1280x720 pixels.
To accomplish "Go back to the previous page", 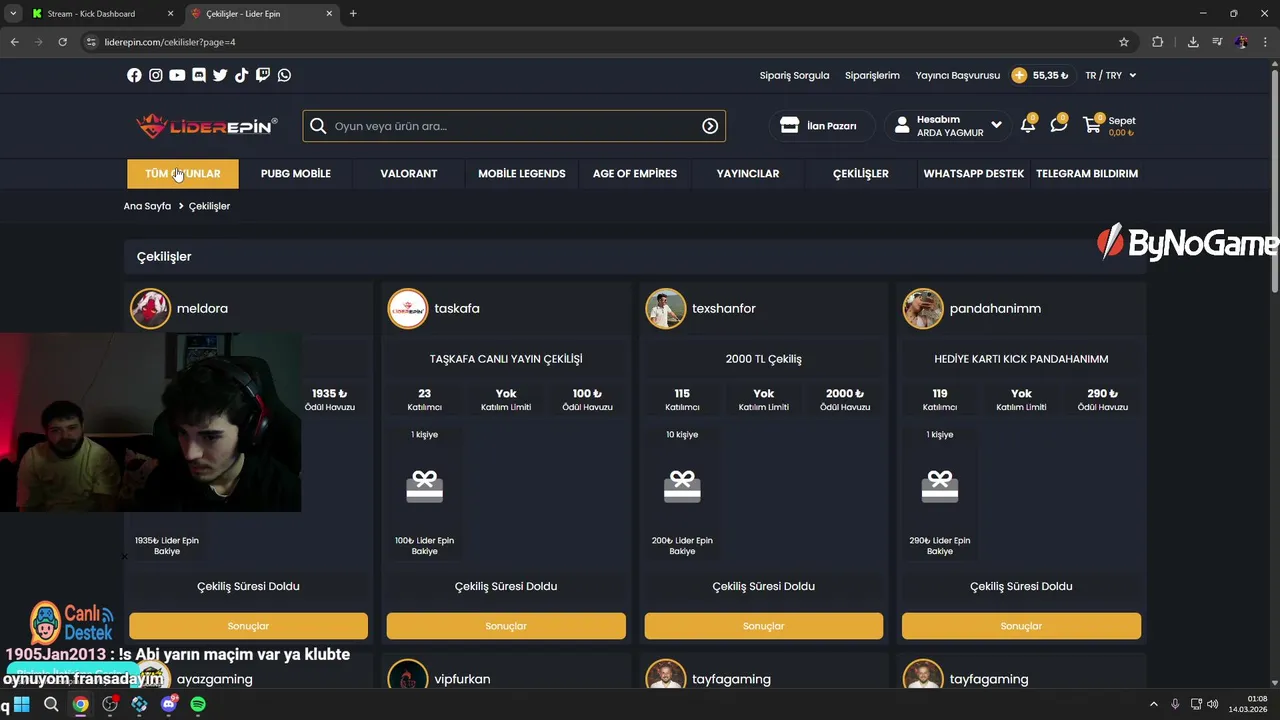I will pos(15,42).
